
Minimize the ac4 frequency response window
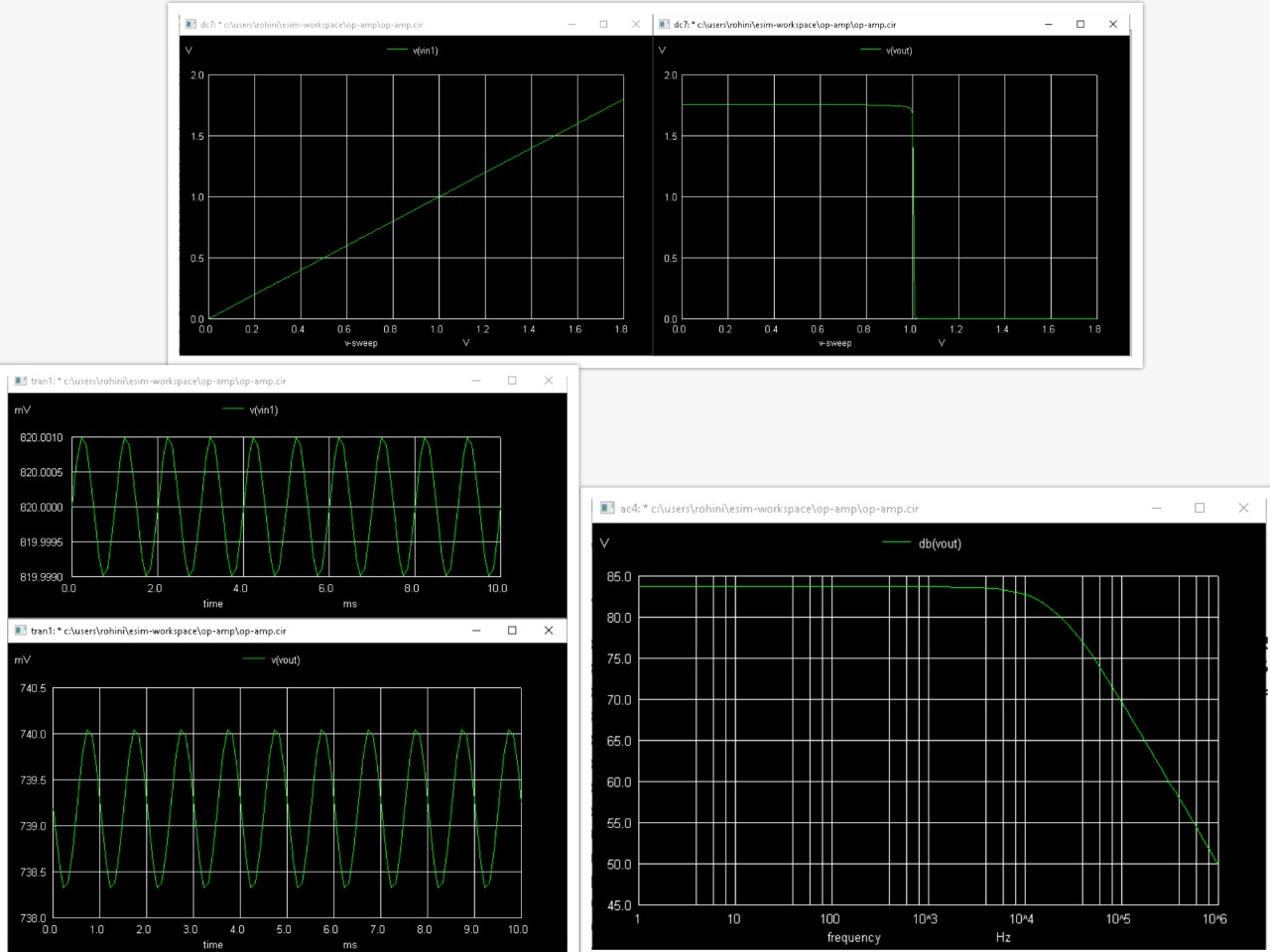[1156, 507]
